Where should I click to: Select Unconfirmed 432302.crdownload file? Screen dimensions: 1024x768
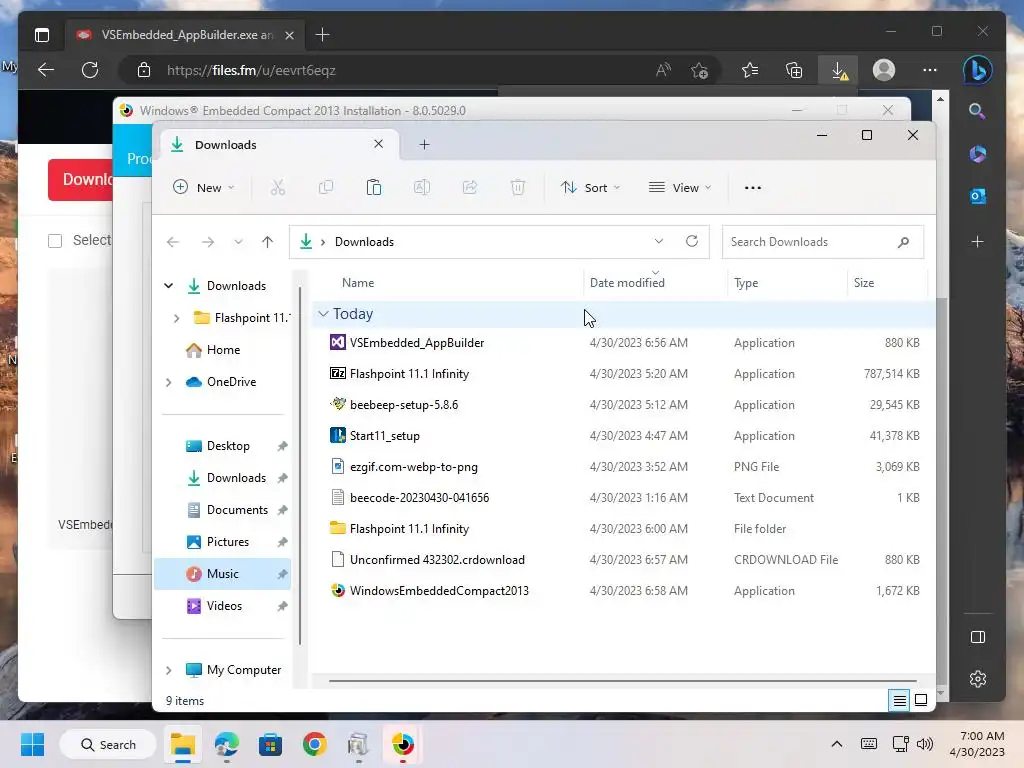coord(437,560)
